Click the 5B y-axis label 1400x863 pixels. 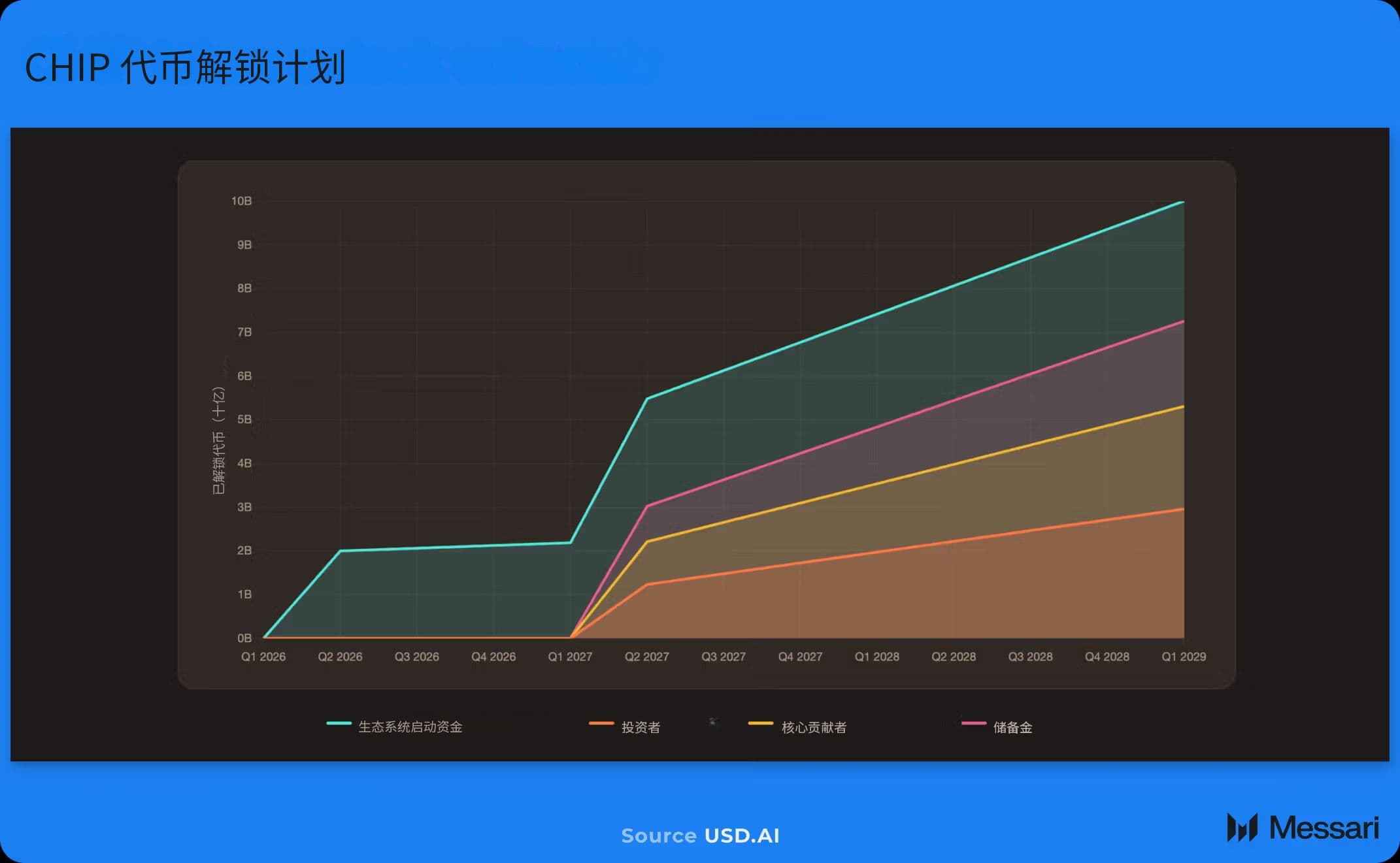(244, 419)
